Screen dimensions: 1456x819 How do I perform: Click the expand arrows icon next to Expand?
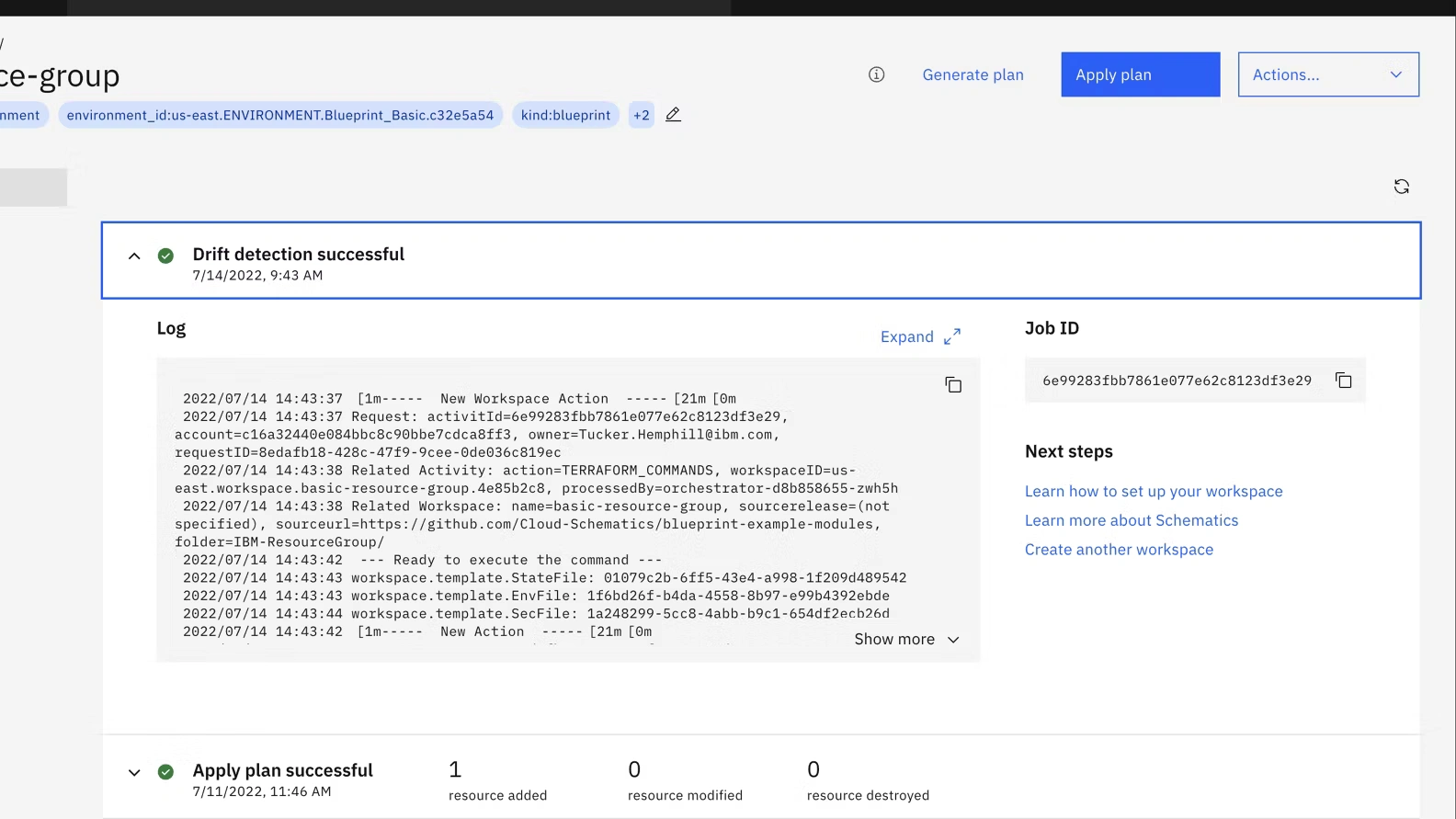951,336
